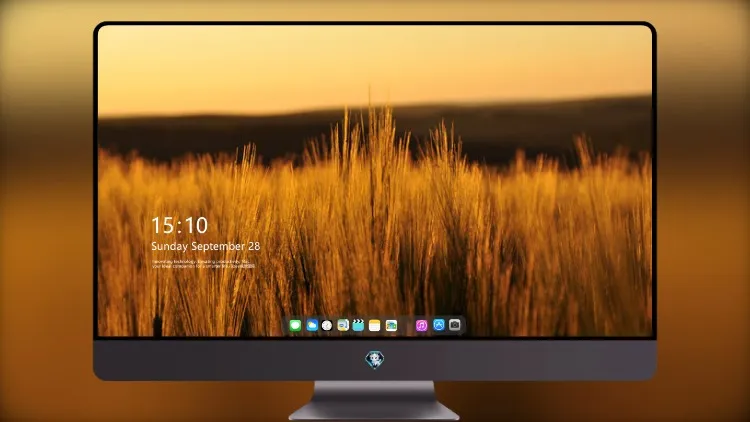750x422 pixels.
Task: Launch the gray Camera app
Action: coord(455,325)
